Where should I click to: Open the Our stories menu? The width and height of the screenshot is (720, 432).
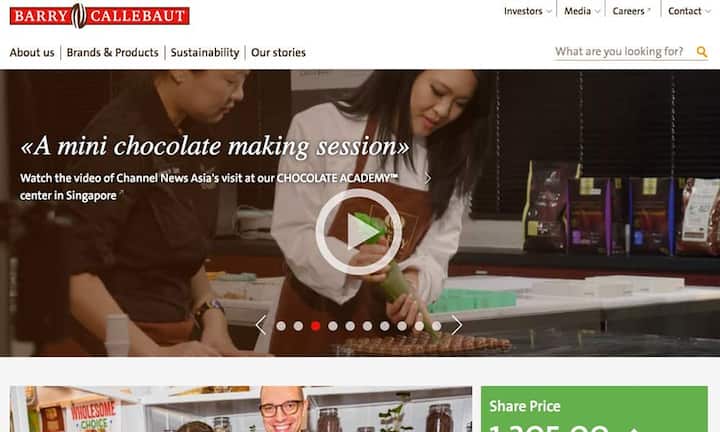pos(278,52)
